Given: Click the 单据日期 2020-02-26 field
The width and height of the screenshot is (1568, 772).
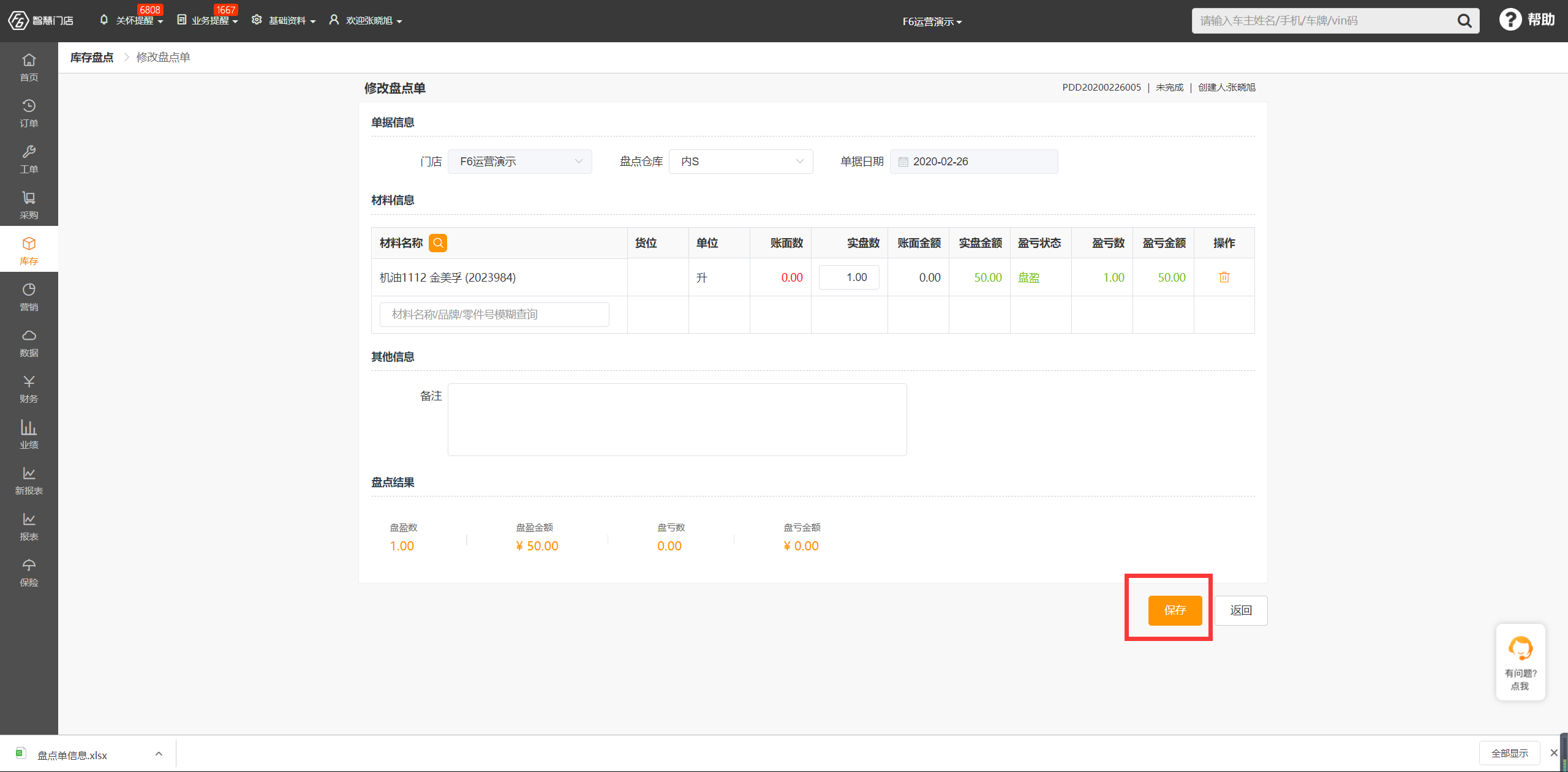Looking at the screenshot, I should tap(974, 162).
